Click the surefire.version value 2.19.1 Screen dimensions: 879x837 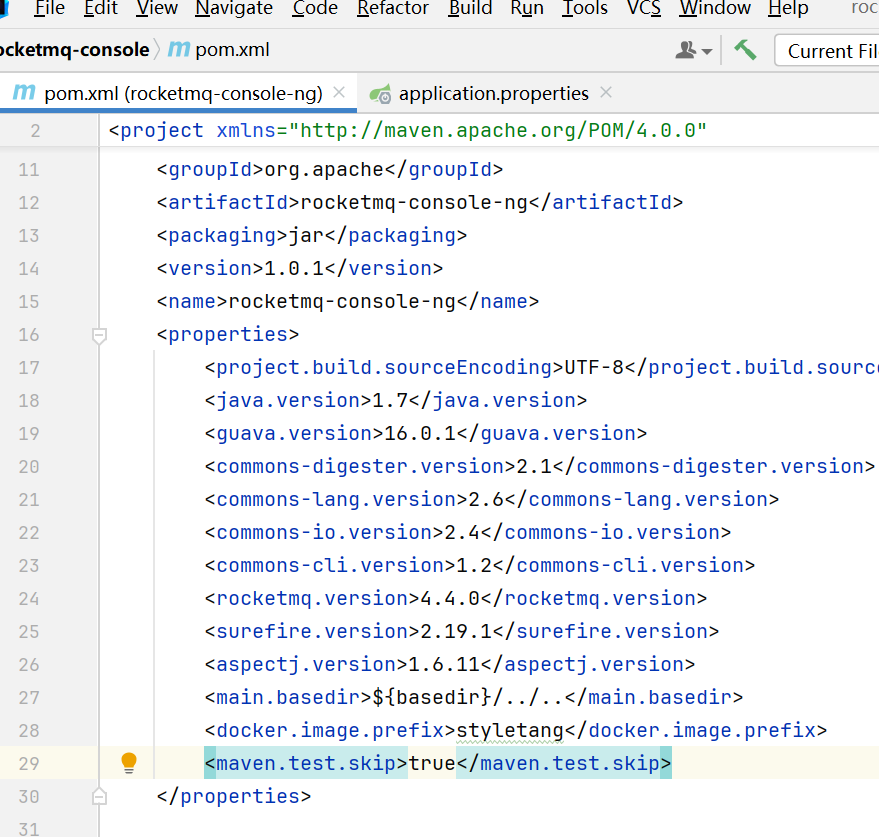456,631
